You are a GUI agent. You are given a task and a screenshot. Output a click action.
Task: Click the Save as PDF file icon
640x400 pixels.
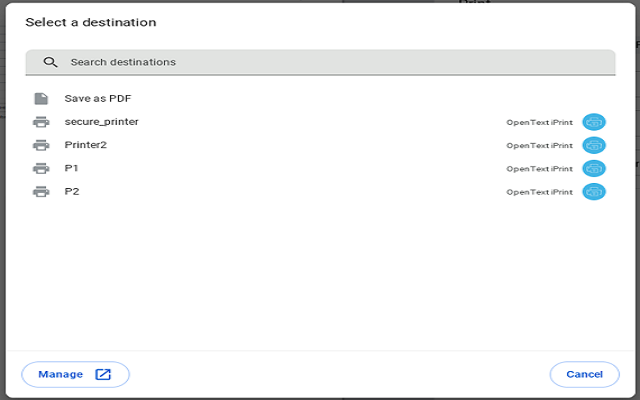[41, 99]
